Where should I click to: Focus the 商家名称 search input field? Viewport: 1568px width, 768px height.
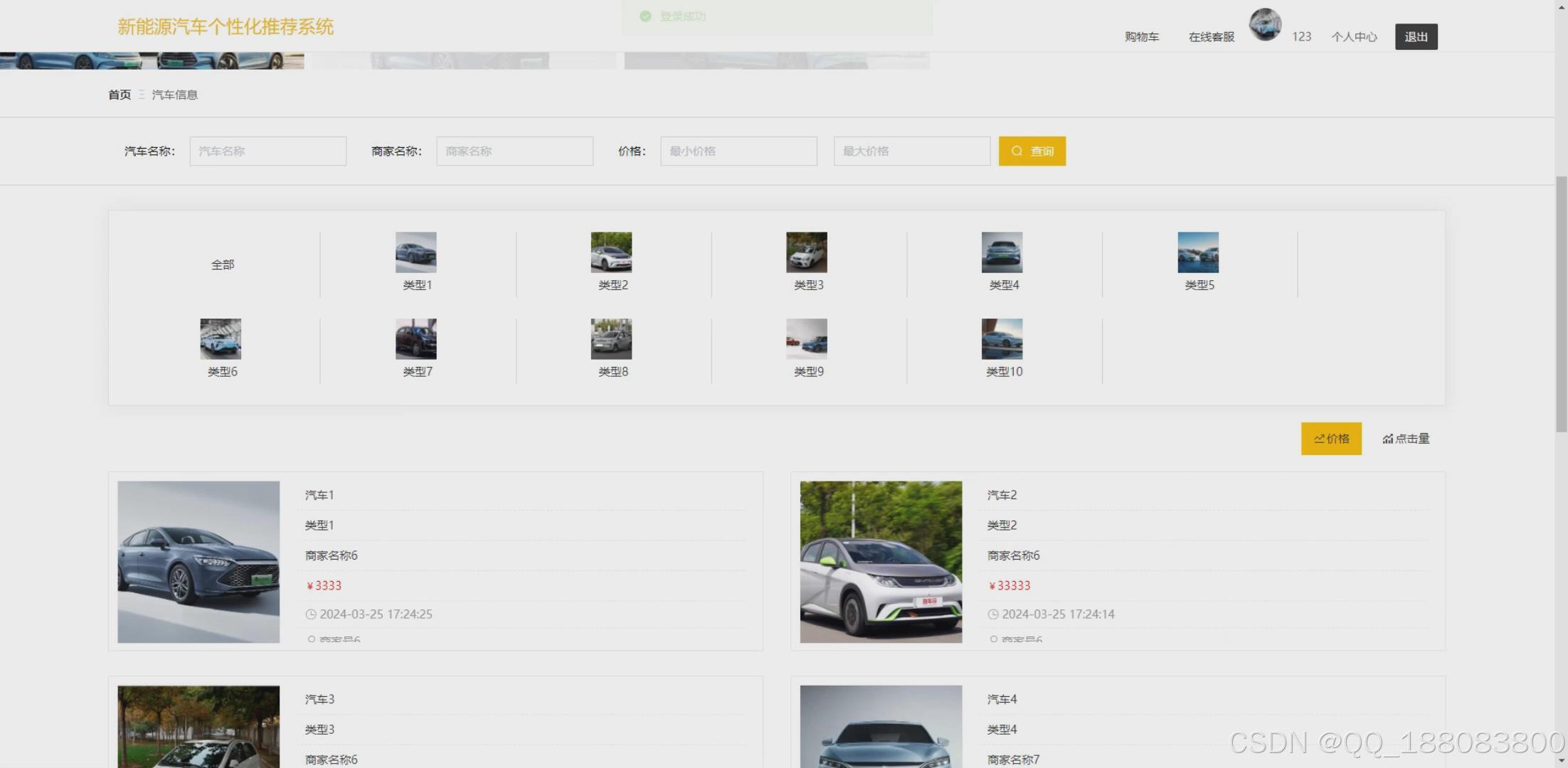pyautogui.click(x=514, y=151)
